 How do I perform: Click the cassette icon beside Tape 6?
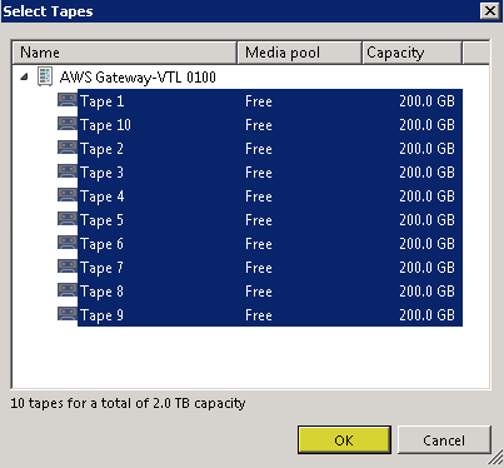pyautogui.click(x=68, y=243)
